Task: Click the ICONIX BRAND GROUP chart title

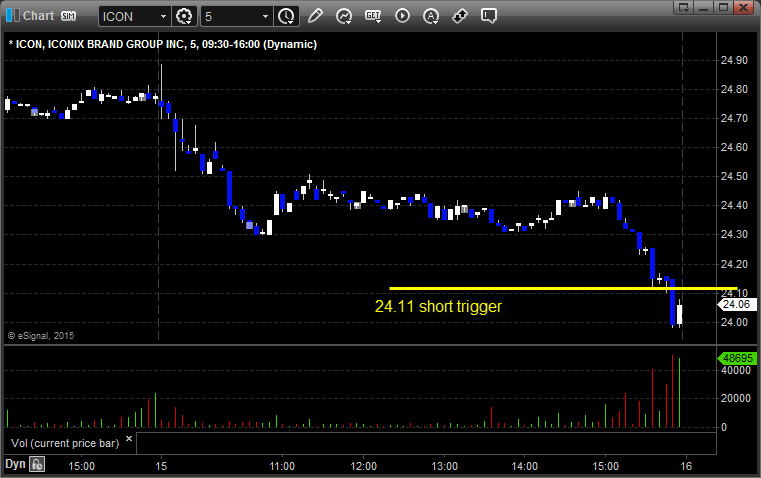Action: (163, 44)
